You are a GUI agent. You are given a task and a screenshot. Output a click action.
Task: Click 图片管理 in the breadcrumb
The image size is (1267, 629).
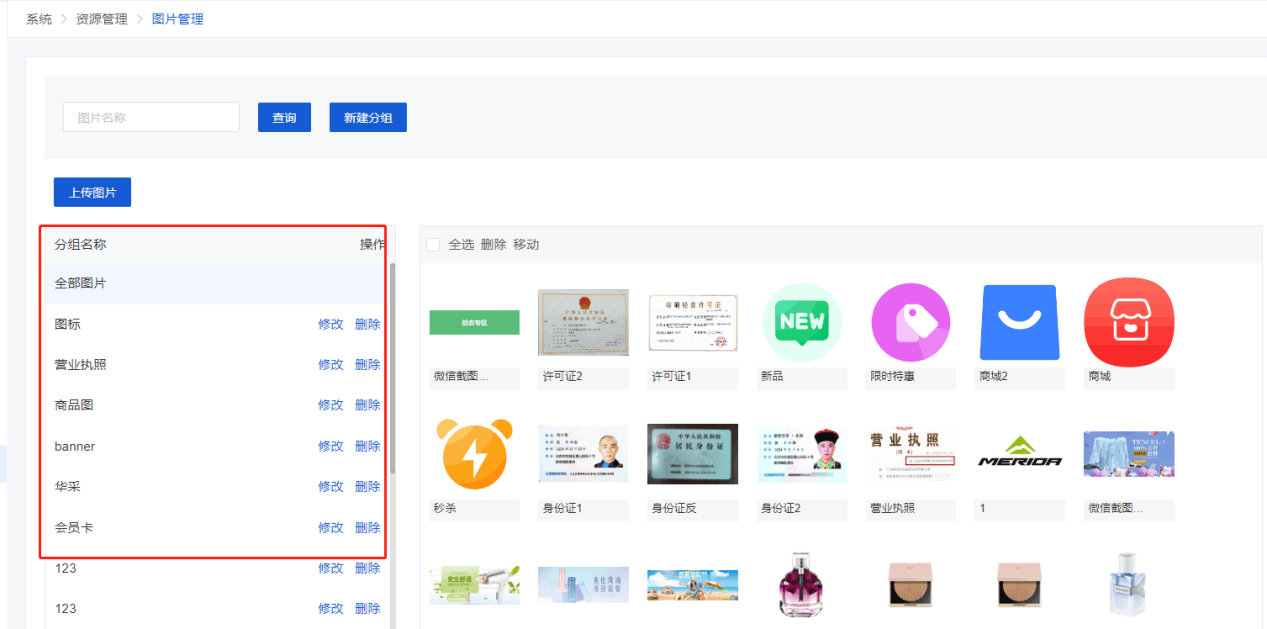click(178, 19)
